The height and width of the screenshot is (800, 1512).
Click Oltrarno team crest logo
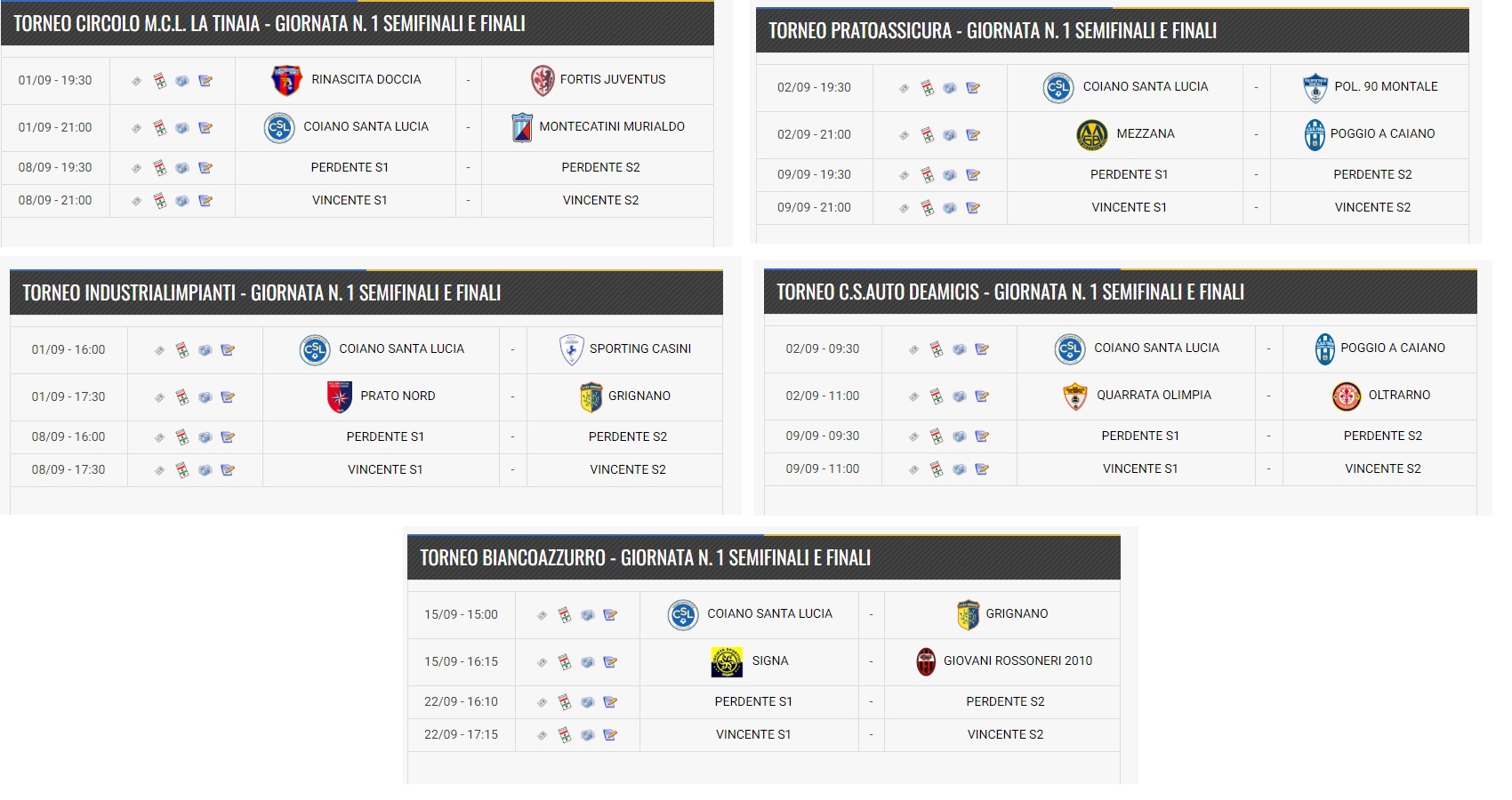1347,396
